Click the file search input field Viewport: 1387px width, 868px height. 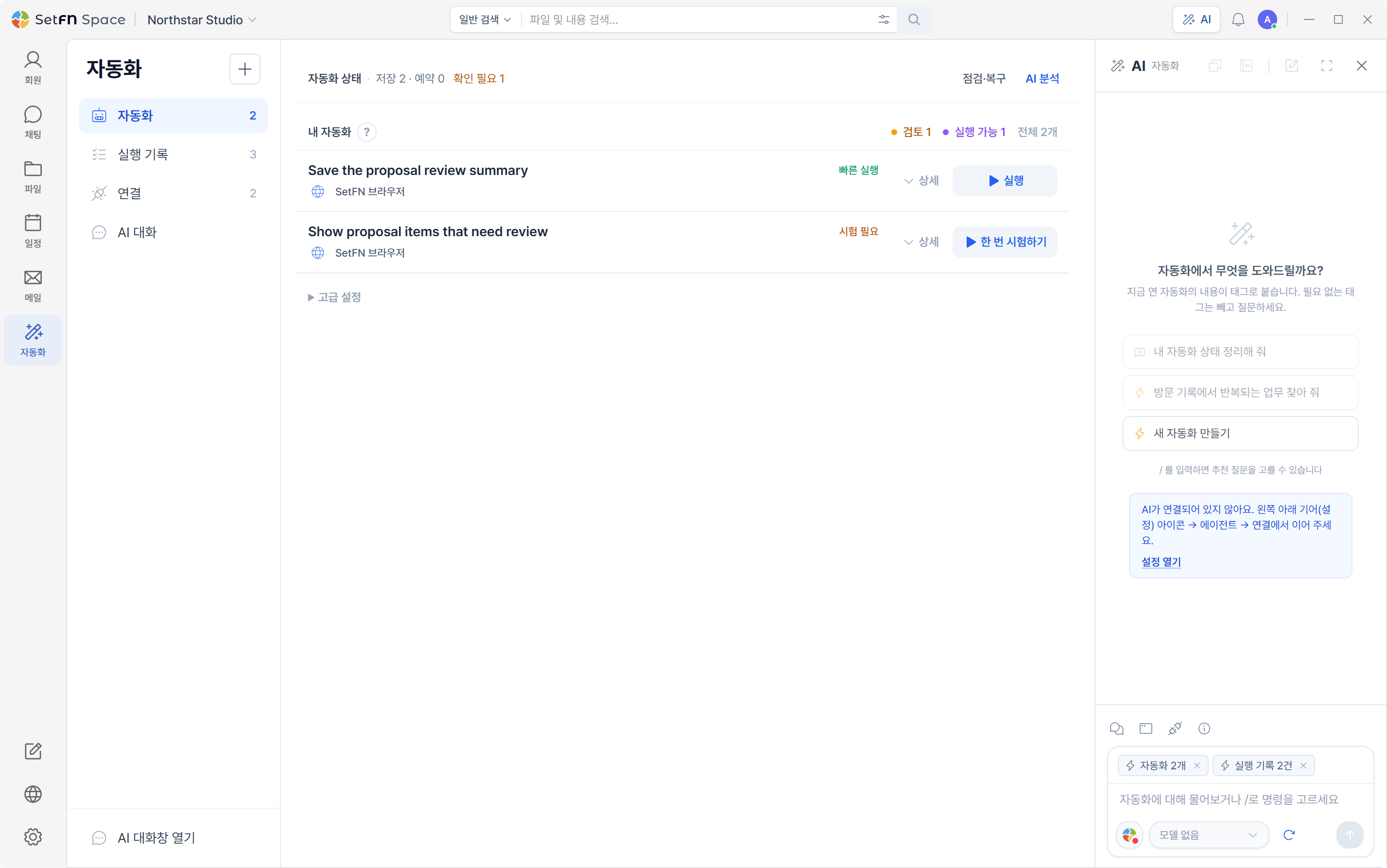[697, 19]
